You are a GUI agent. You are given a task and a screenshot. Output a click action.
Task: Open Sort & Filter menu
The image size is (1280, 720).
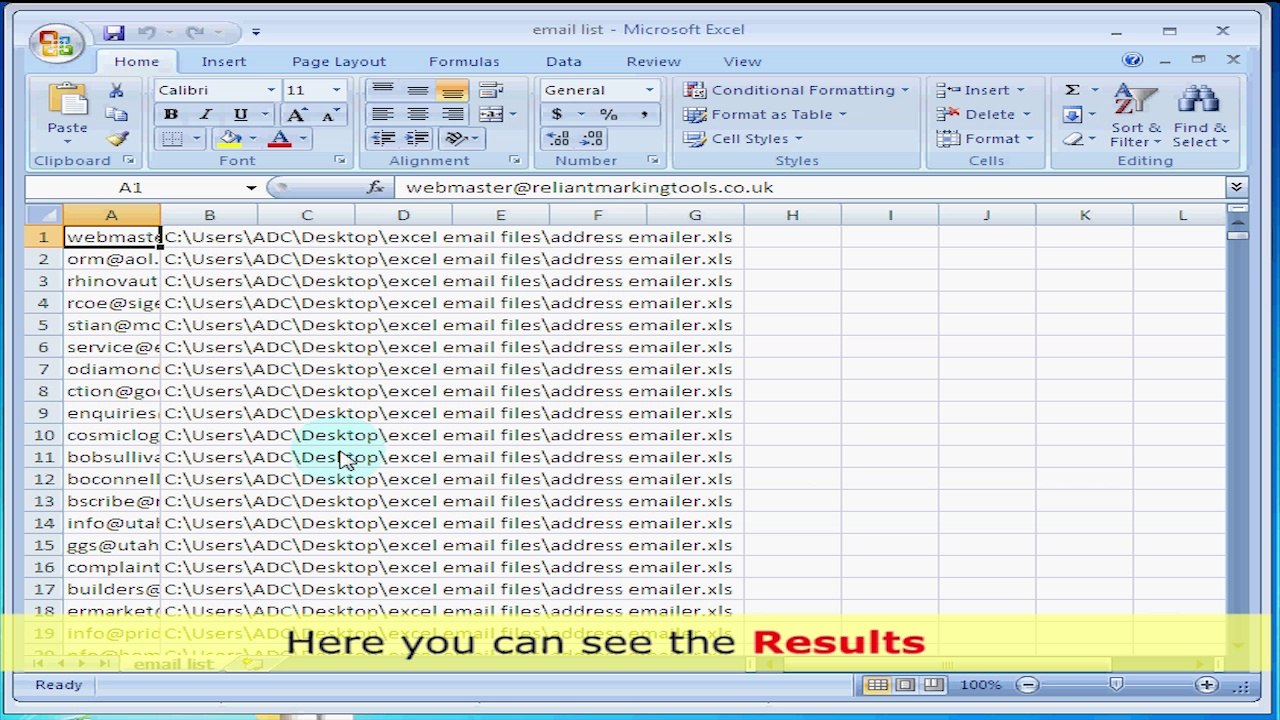[1135, 116]
